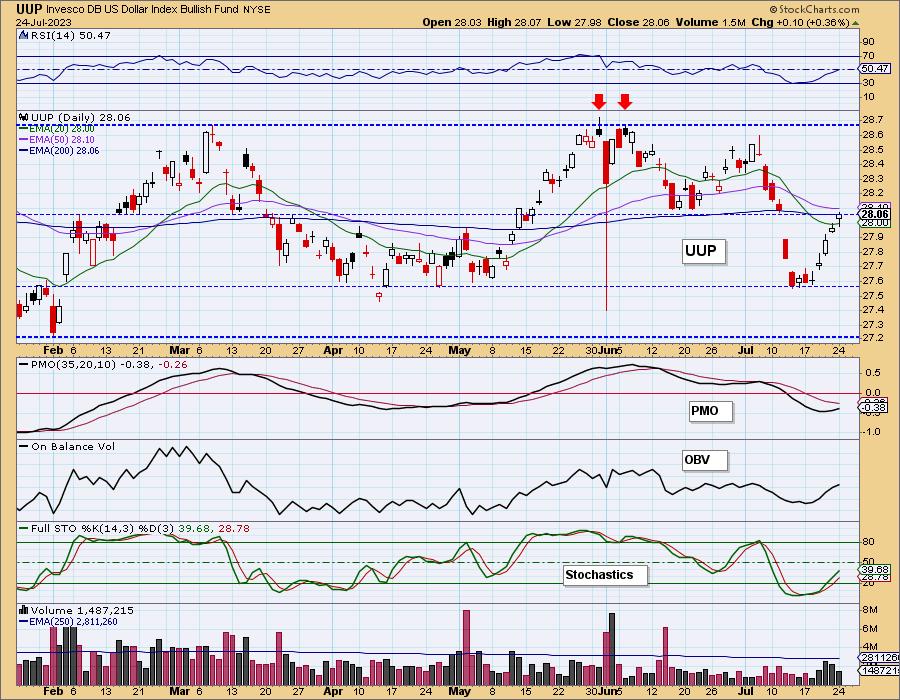This screenshot has height=700, width=900.
Task: Click the -1.0 level on PMO axis
Action: tap(872, 431)
